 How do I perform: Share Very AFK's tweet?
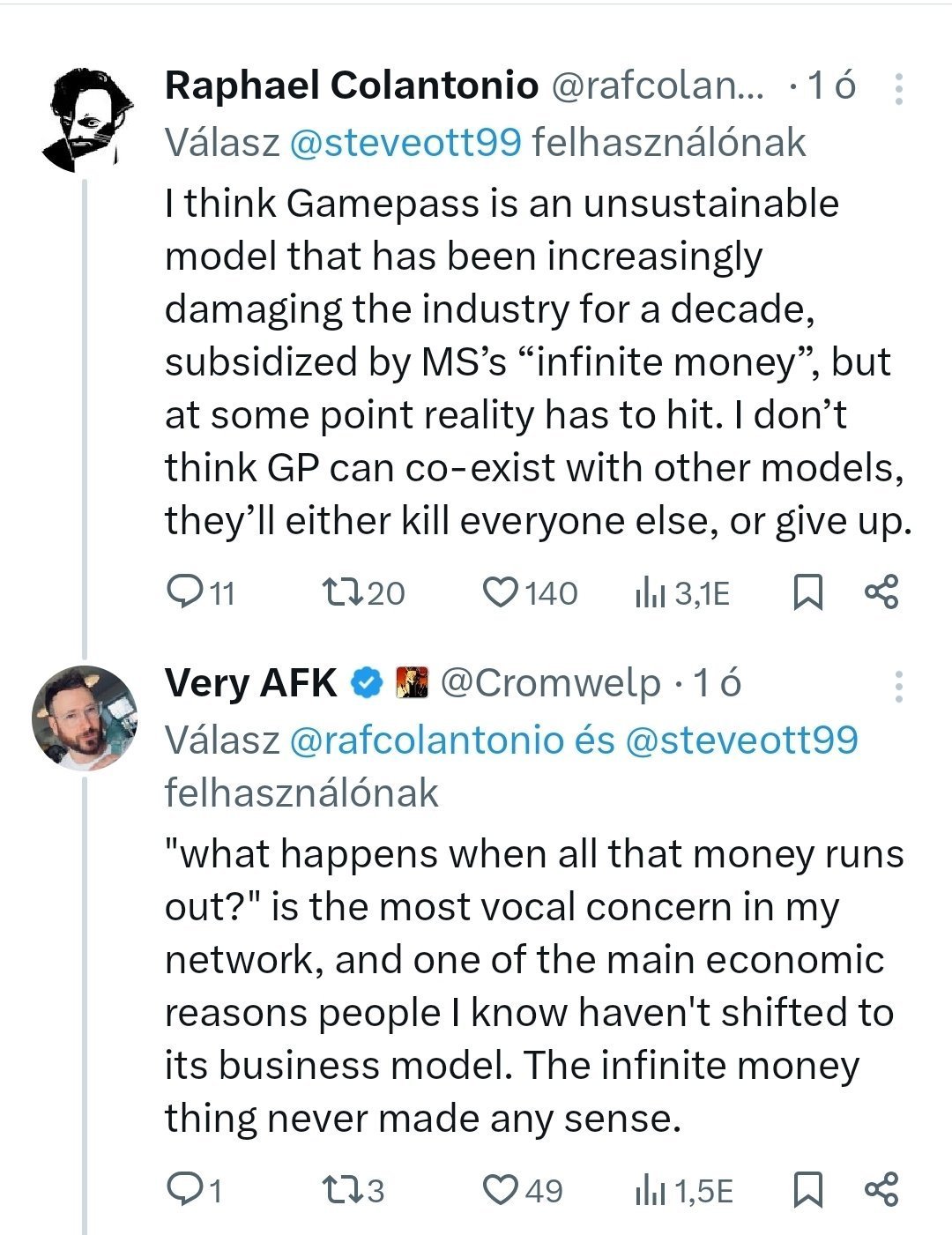(881, 1190)
